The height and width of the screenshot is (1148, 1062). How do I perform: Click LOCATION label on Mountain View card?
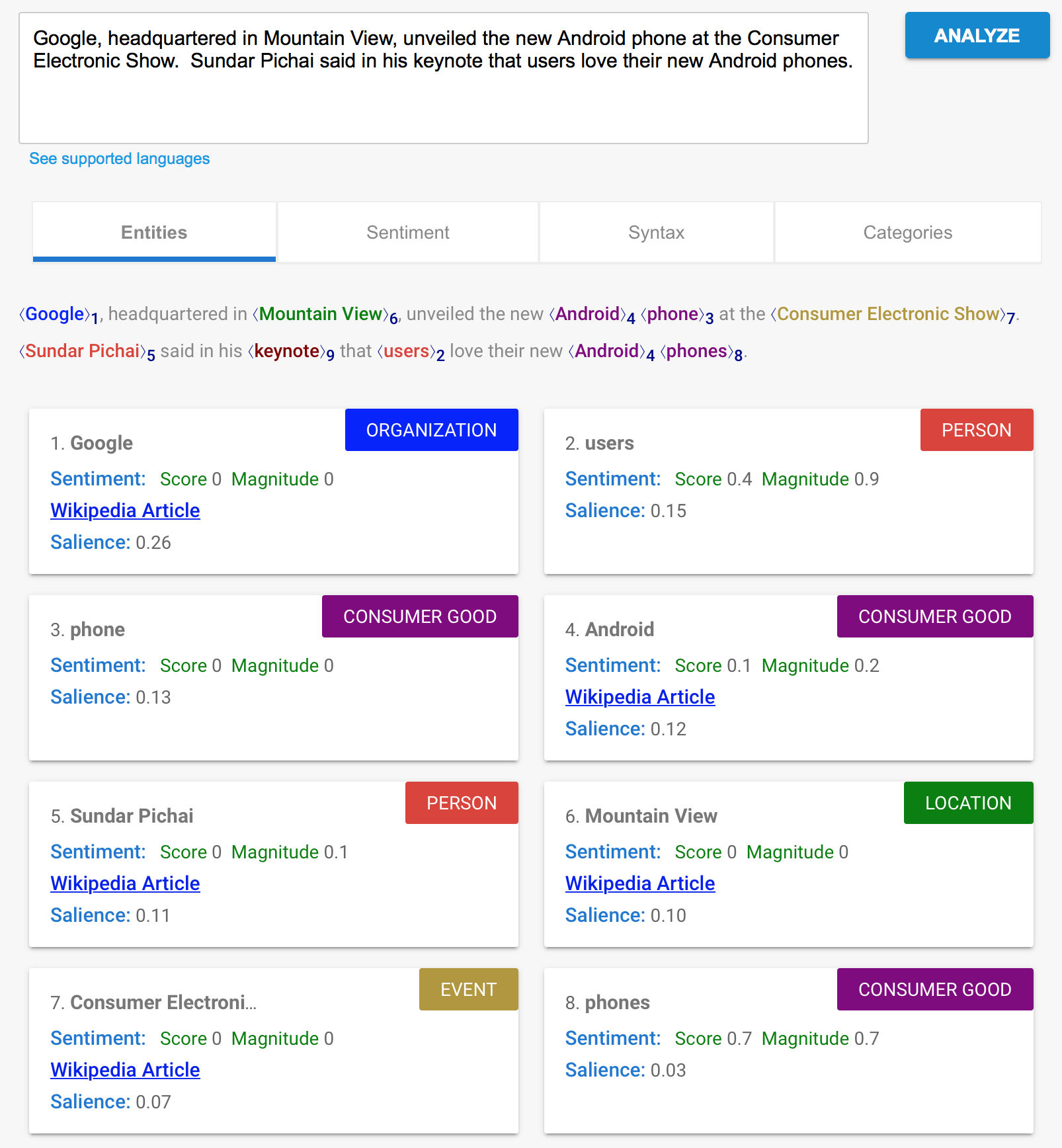(968, 803)
